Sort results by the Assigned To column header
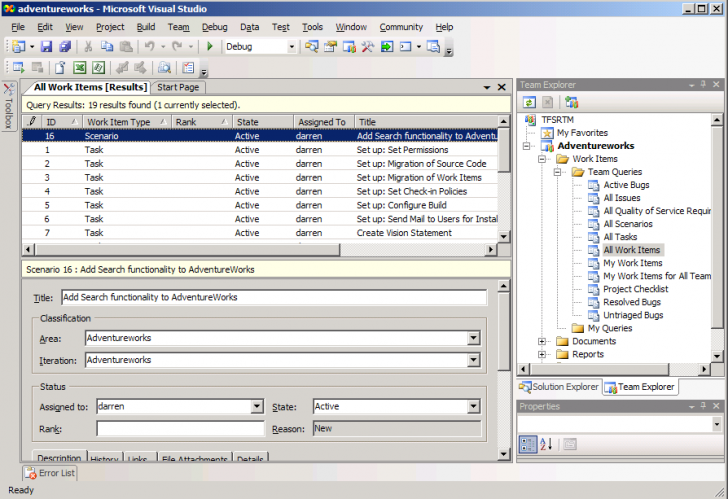728x499 pixels. click(x=324, y=122)
